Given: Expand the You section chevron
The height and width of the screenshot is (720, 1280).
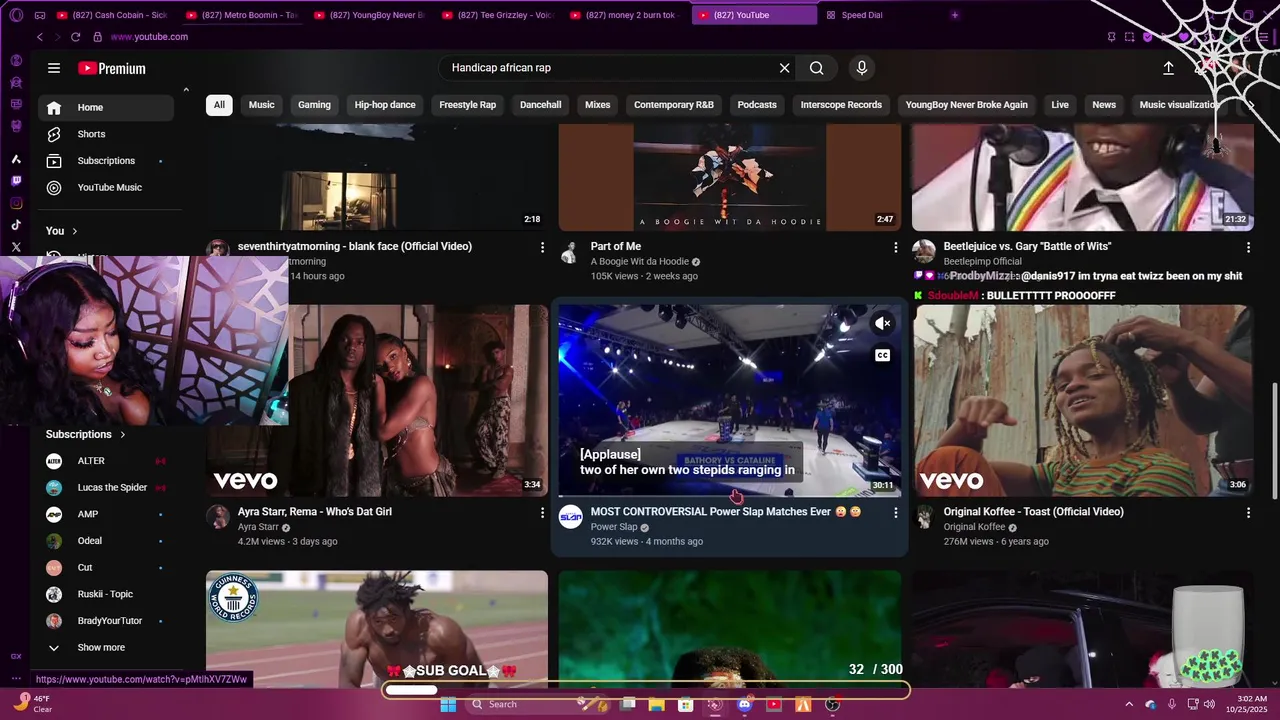Looking at the screenshot, I should tap(74, 231).
